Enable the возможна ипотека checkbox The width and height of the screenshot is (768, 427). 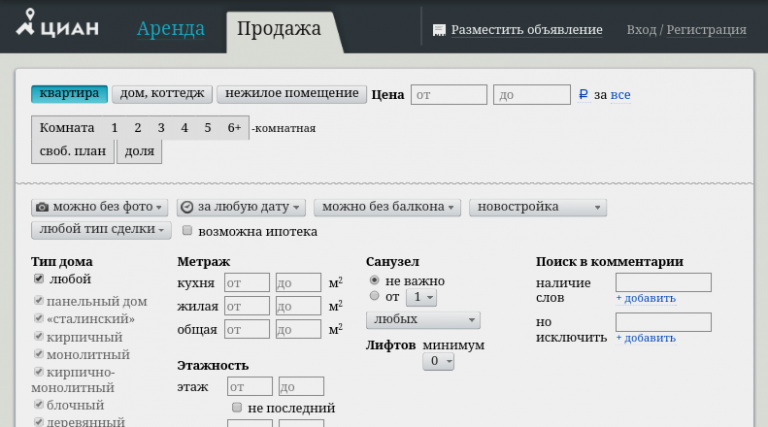[x=187, y=231]
